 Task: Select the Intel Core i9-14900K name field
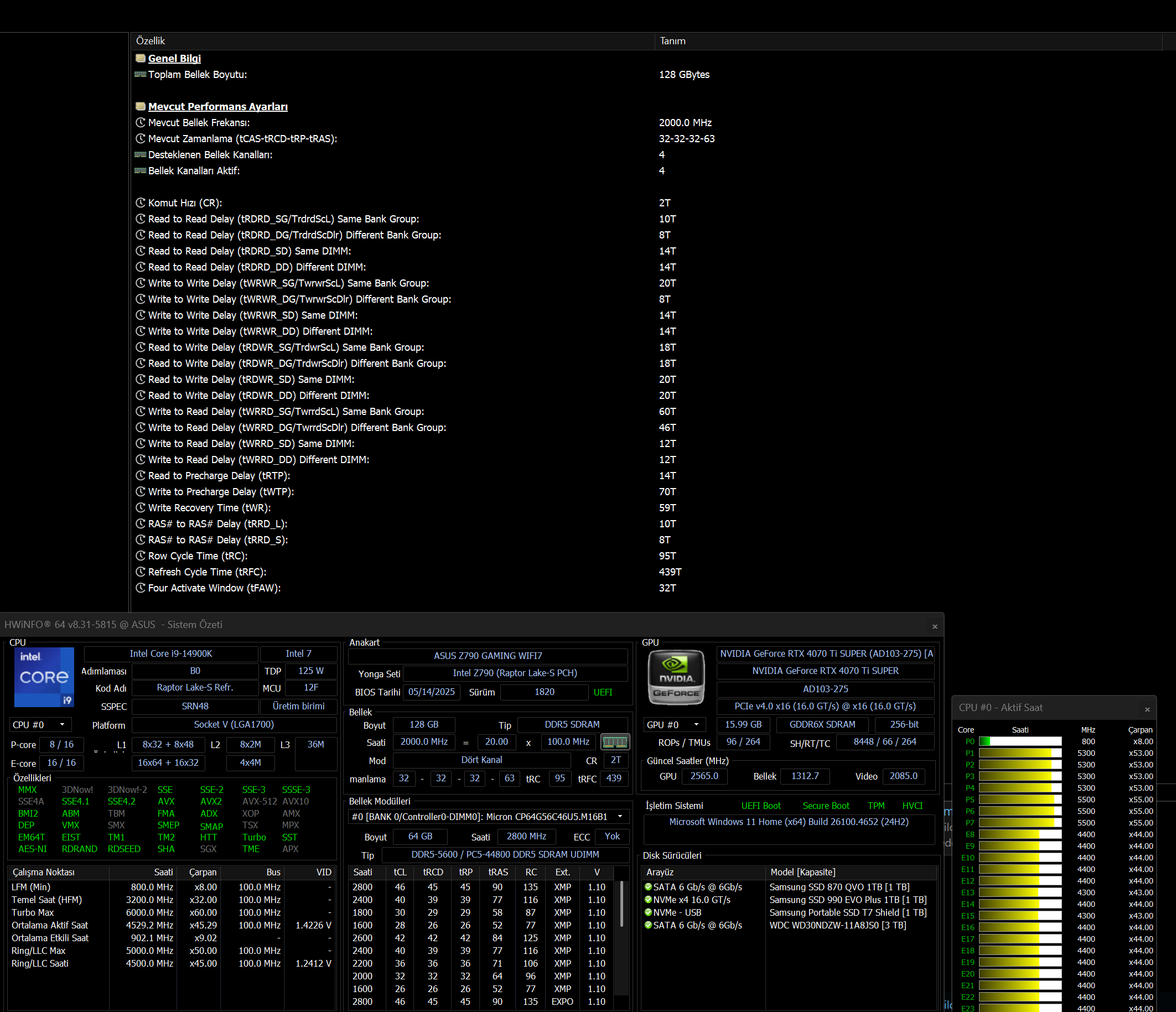pyautogui.click(x=171, y=654)
